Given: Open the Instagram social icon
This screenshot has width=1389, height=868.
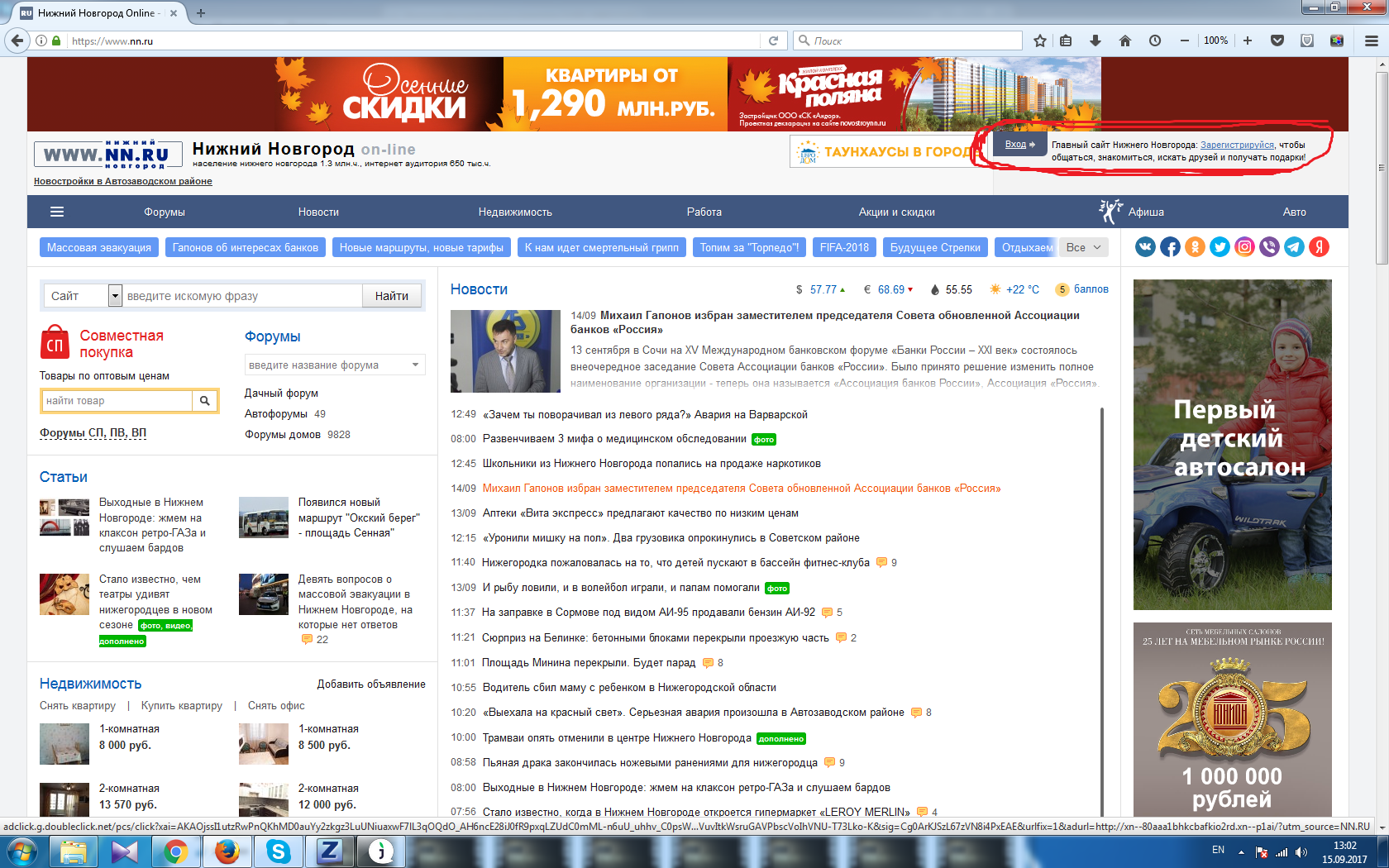Looking at the screenshot, I should point(1244,247).
